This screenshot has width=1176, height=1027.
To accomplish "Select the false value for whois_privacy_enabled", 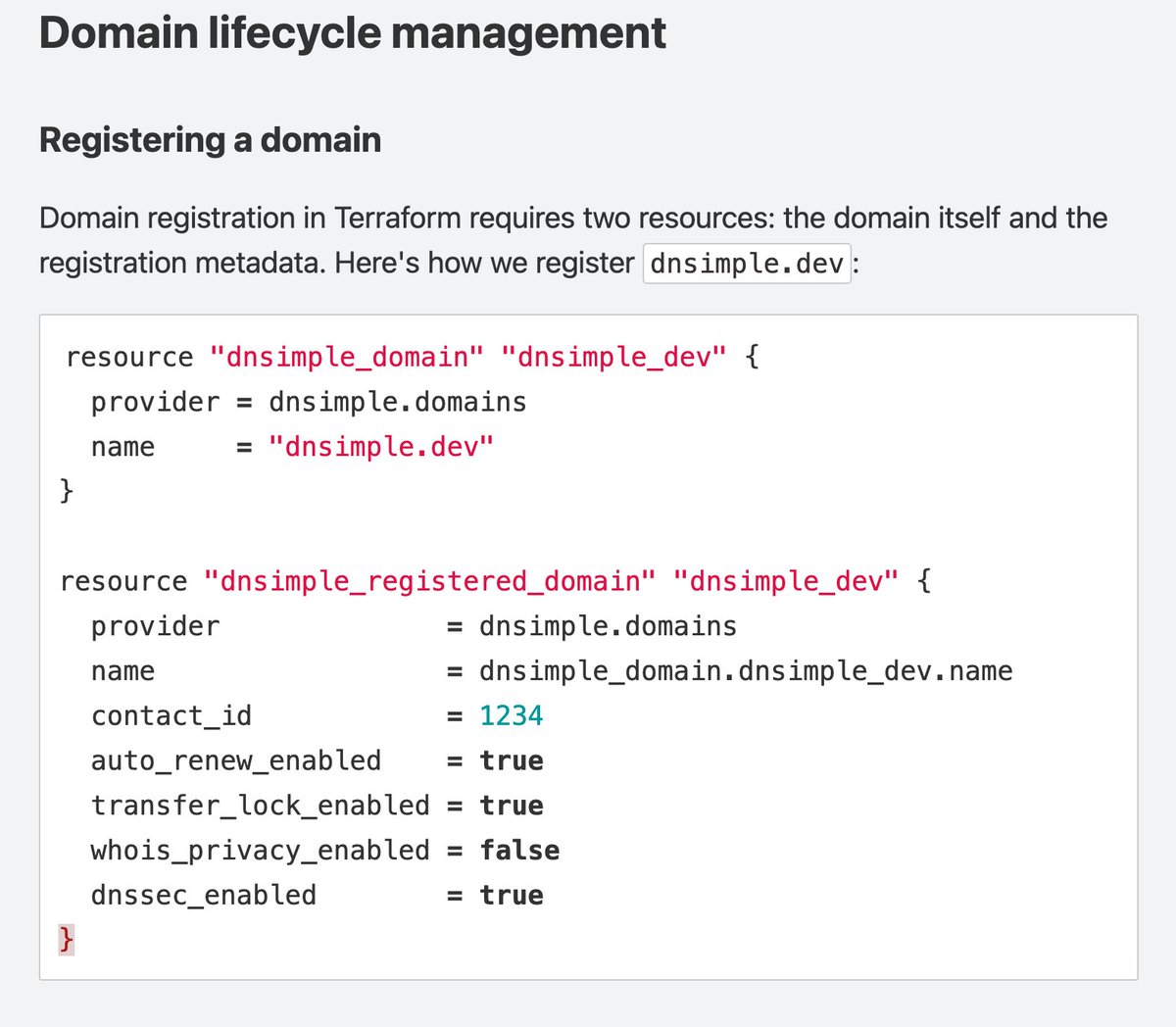I will pos(519,850).
